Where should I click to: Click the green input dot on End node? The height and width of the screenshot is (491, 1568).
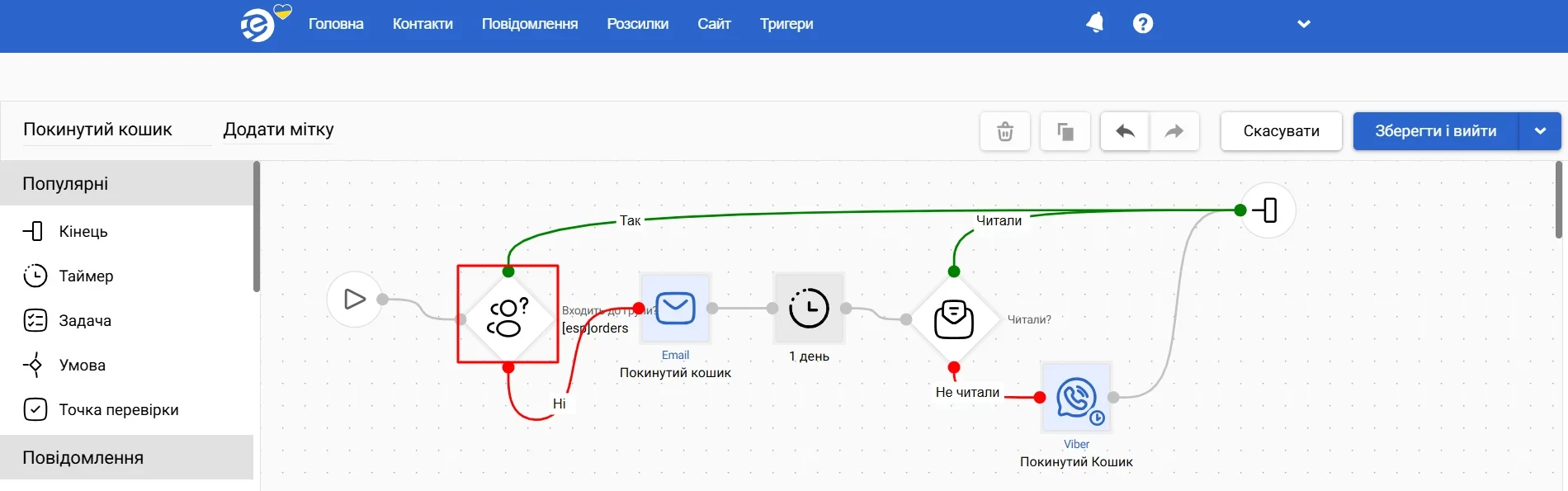point(1240,210)
